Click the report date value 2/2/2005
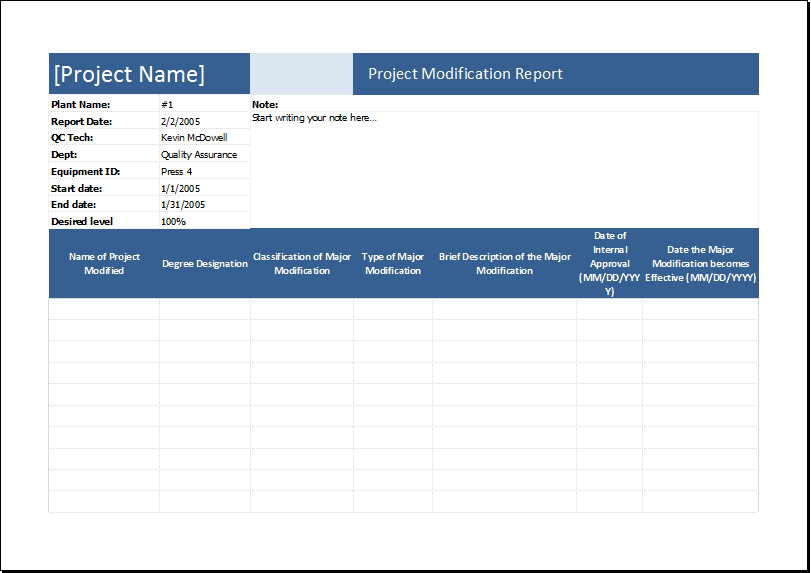This screenshot has height=573, width=811. tap(181, 122)
